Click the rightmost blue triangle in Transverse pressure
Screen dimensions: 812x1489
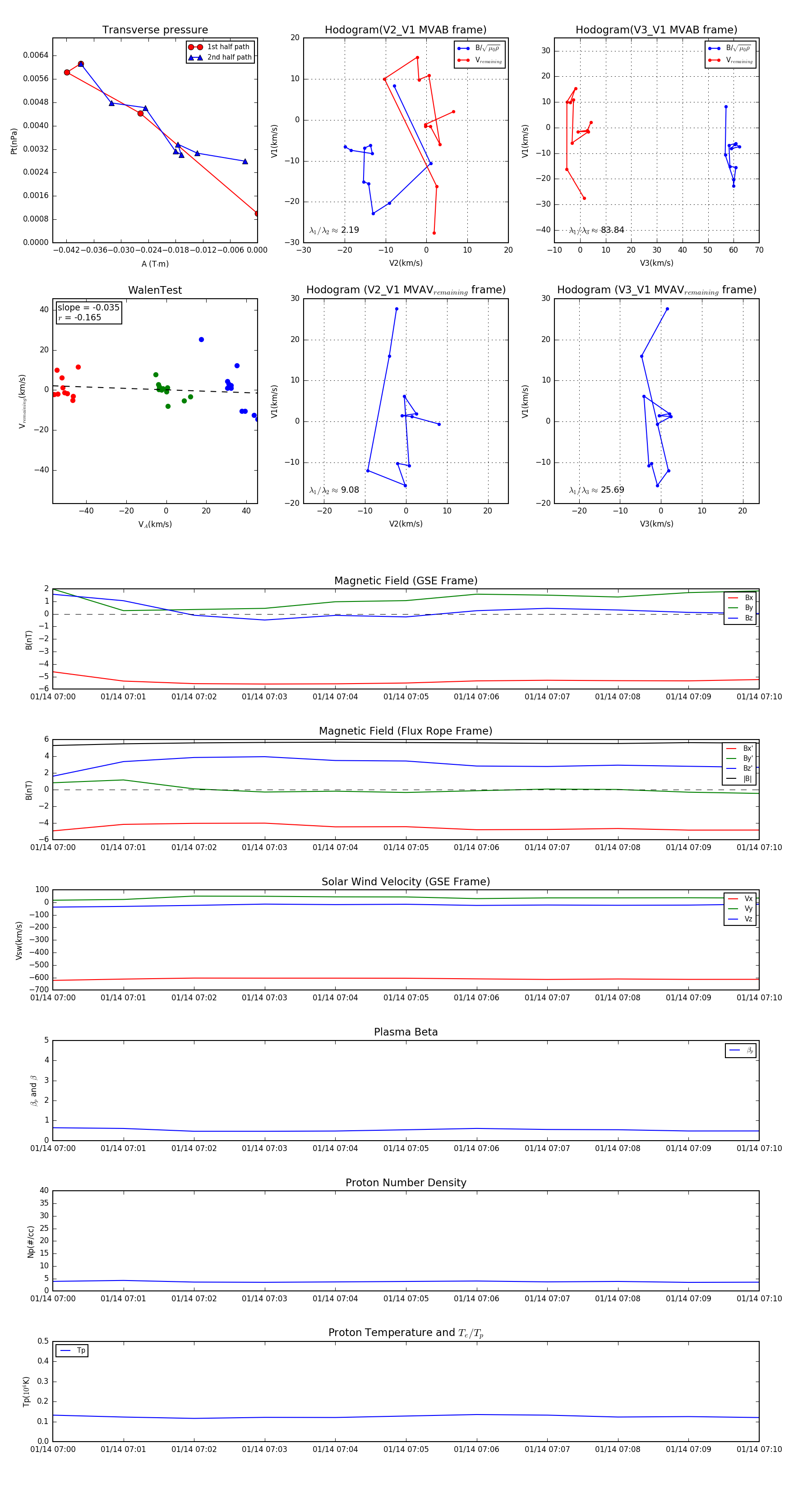(x=245, y=161)
